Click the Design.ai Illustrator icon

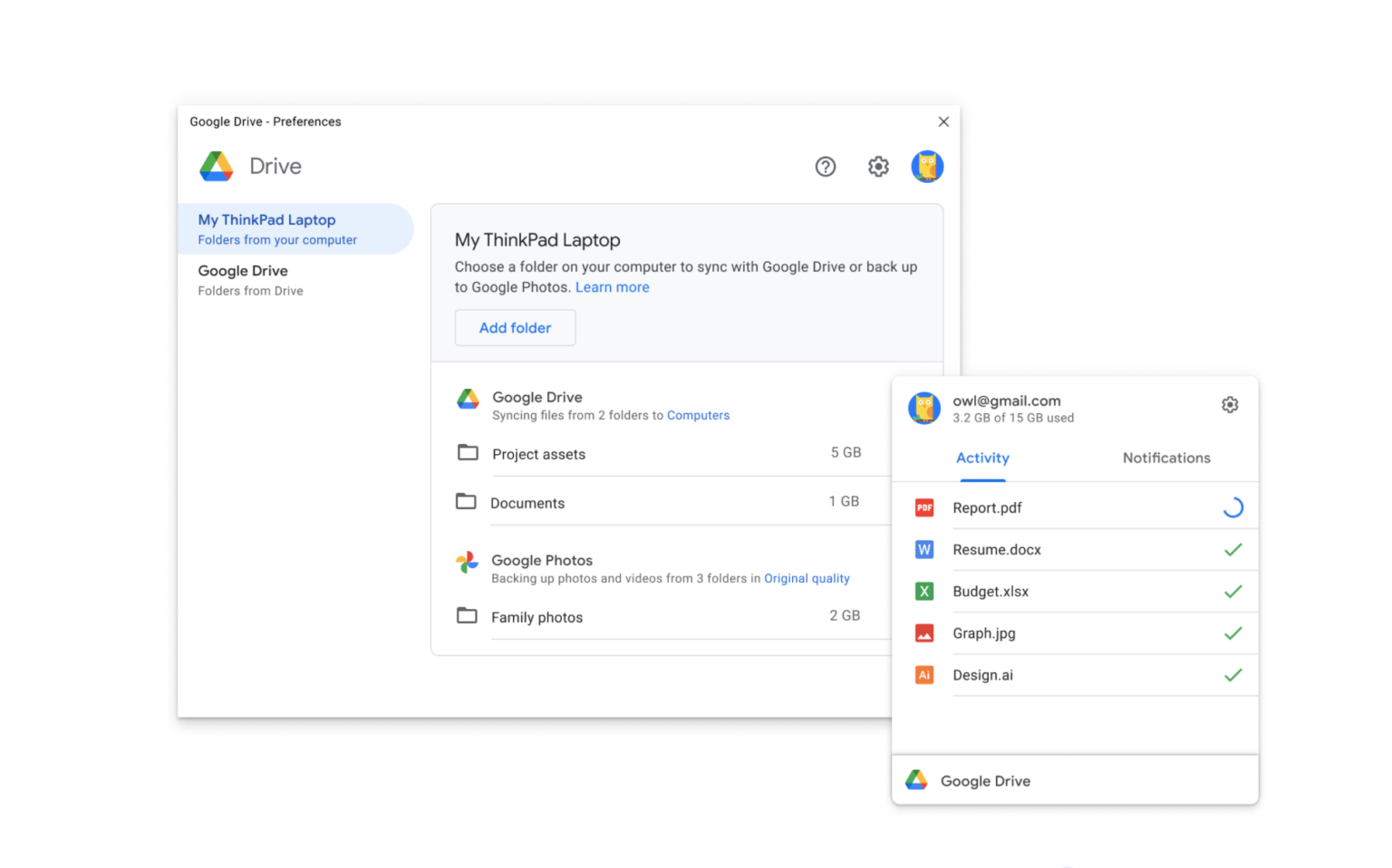pos(923,675)
